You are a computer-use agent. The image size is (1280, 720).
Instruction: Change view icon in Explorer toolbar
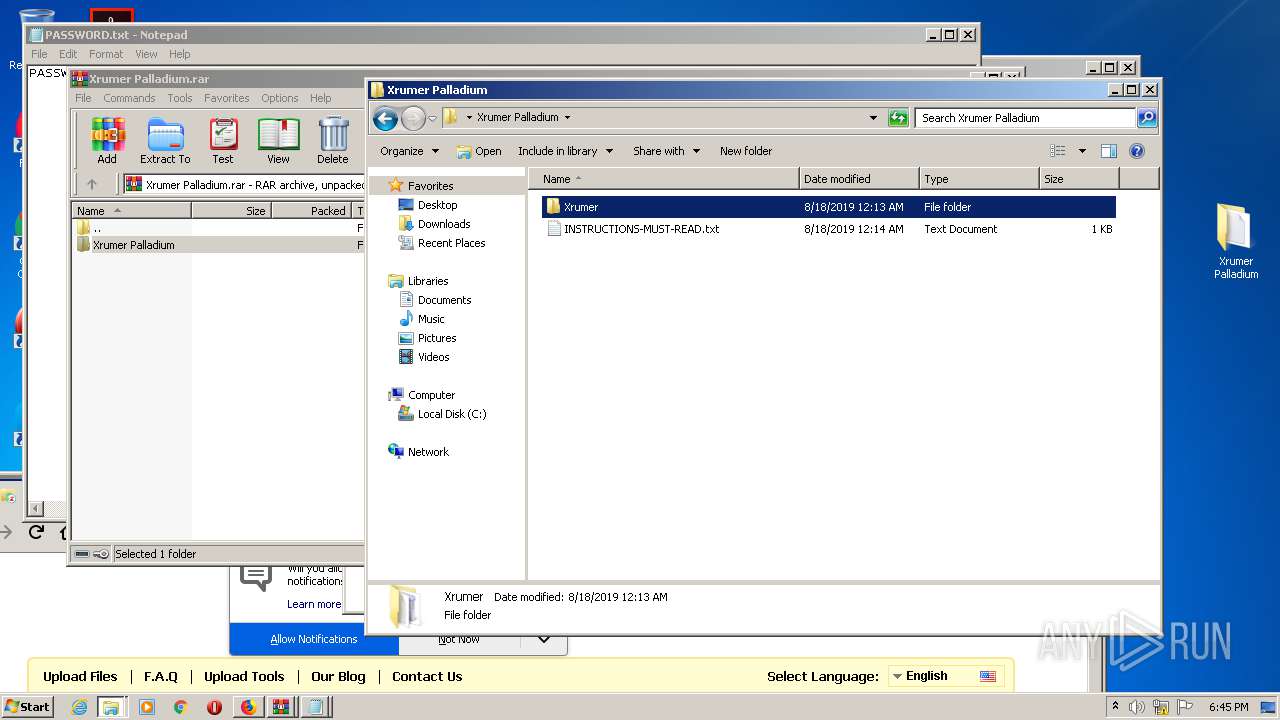(1058, 151)
